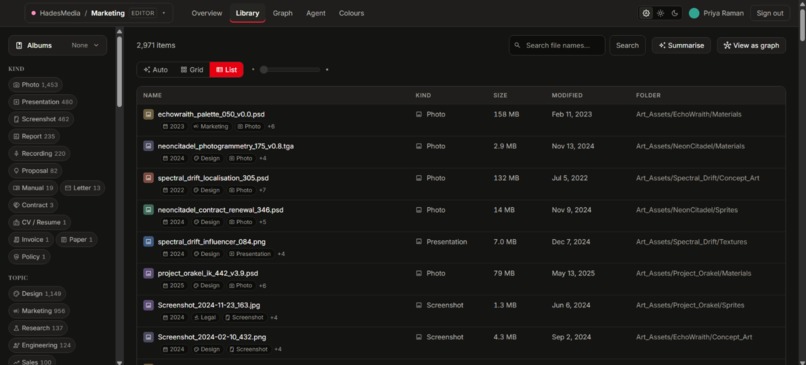Expand +7 tags on spectral_drift_localisation row
The width and height of the screenshot is (806, 365).
(263, 190)
